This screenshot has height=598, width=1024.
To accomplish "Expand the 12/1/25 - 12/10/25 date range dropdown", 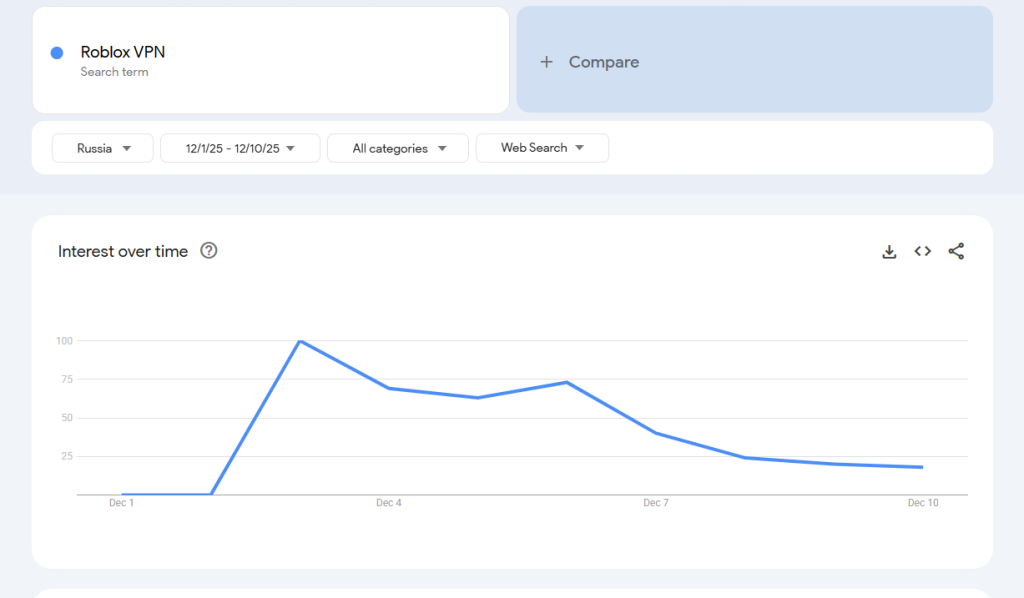I will tap(240, 148).
